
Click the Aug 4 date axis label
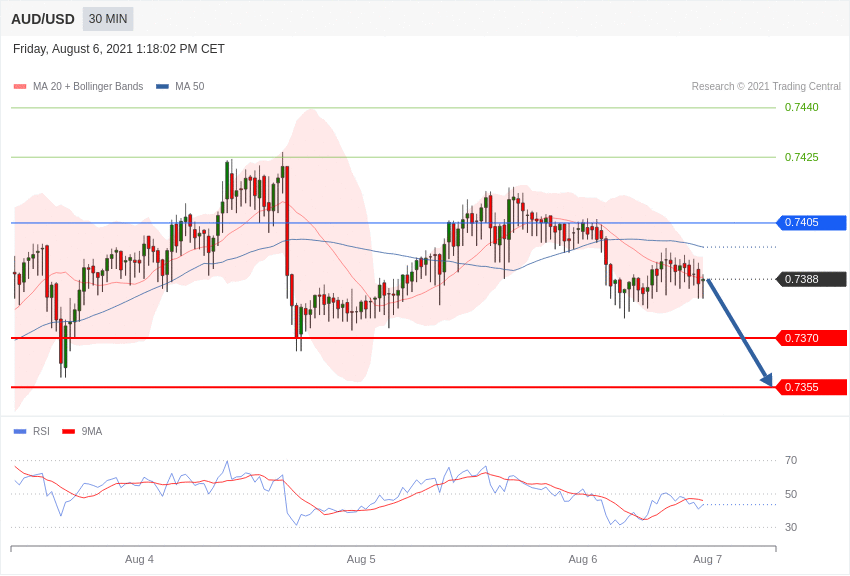coord(139,559)
